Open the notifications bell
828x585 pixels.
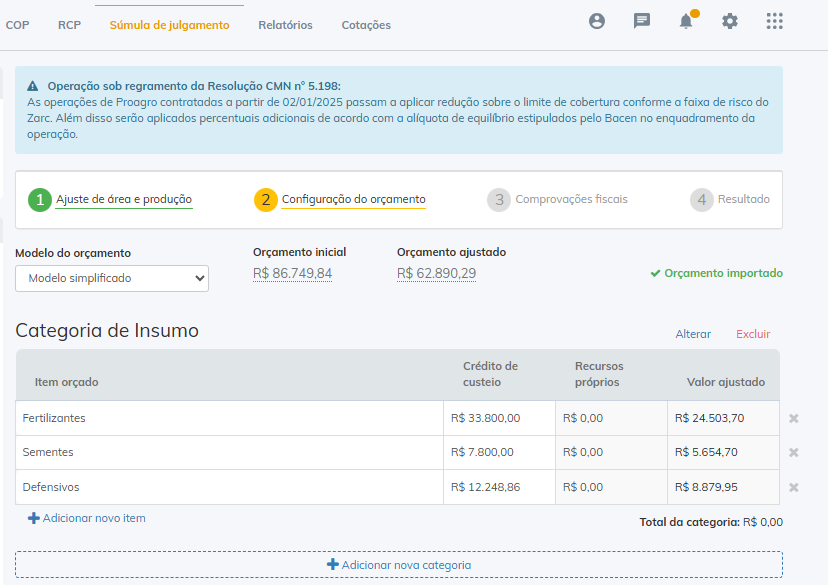pos(686,21)
